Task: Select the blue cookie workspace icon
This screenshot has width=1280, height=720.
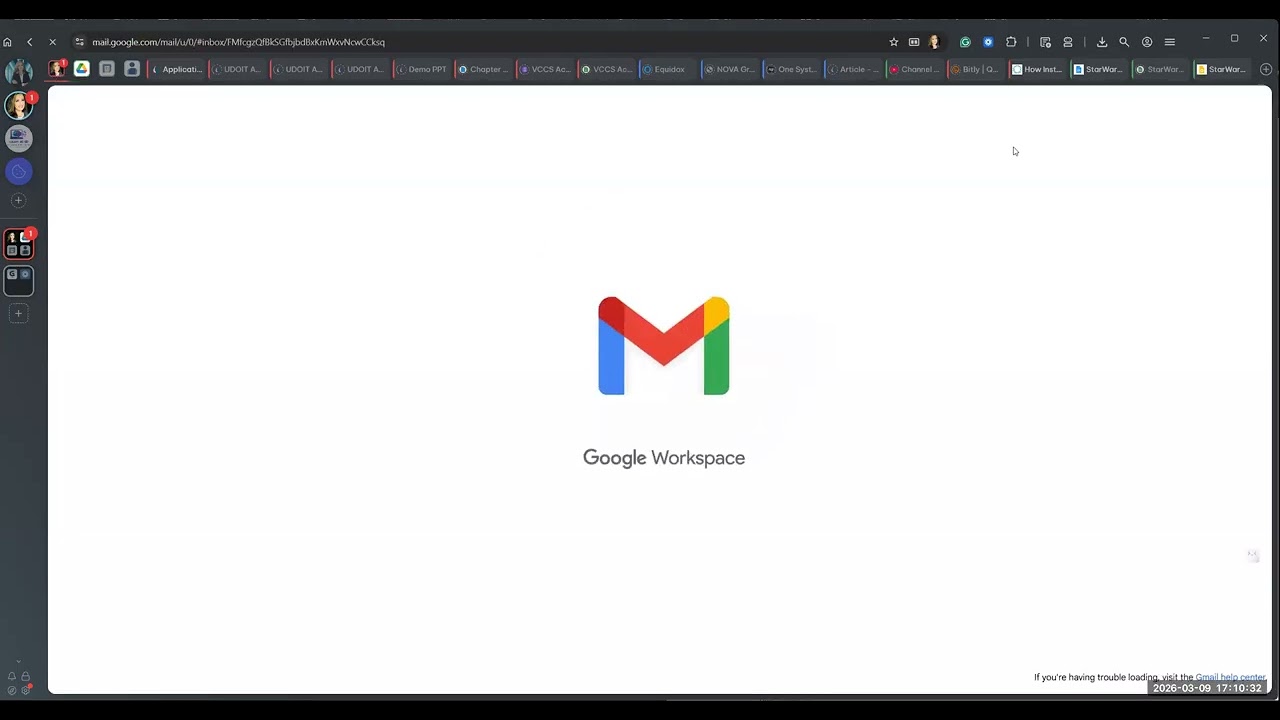Action: [18, 171]
